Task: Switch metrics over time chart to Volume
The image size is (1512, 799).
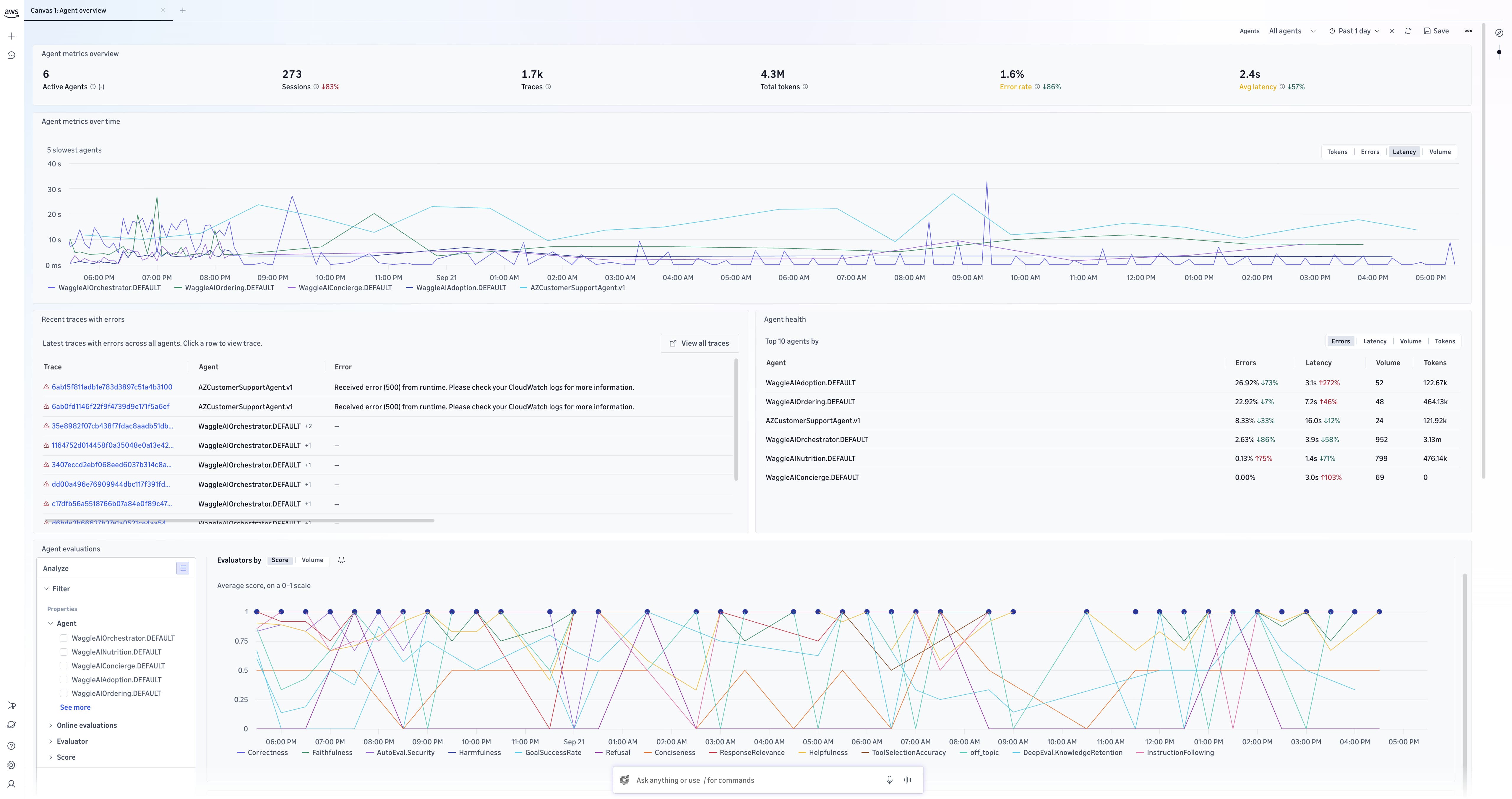Action: point(1440,152)
